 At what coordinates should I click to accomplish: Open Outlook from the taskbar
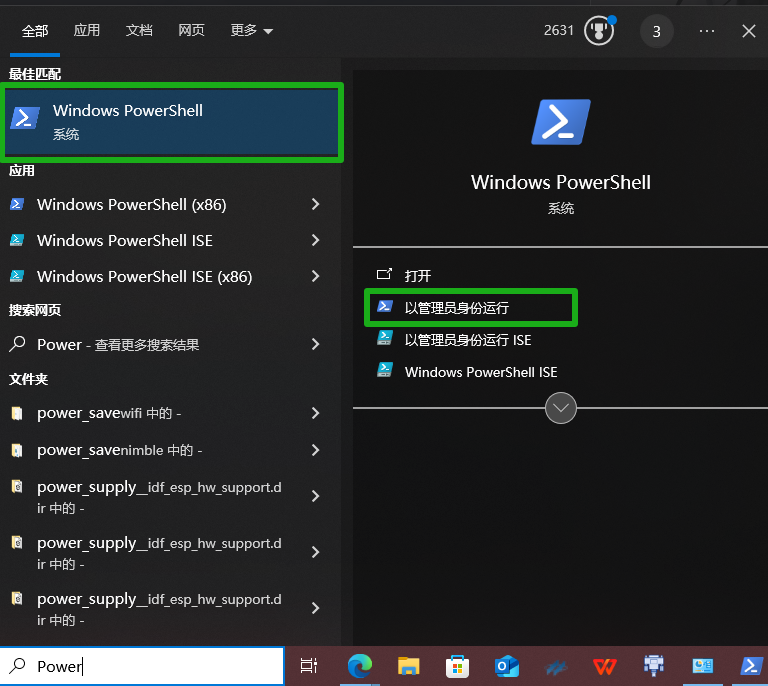(506, 666)
